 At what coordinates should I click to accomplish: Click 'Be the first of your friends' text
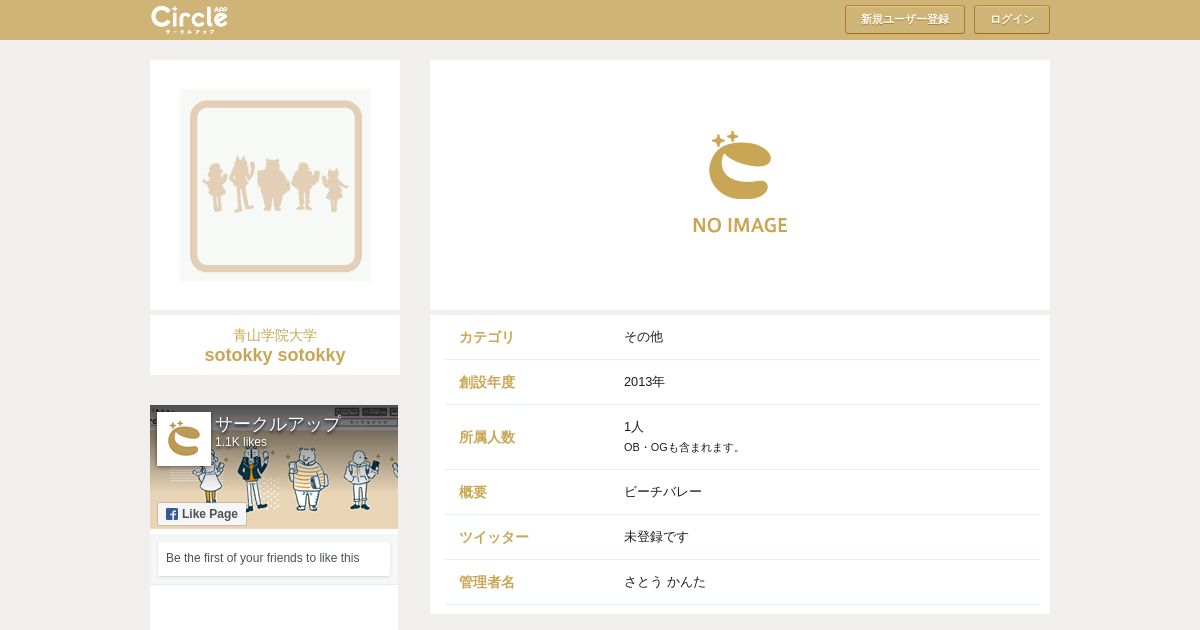(x=263, y=558)
